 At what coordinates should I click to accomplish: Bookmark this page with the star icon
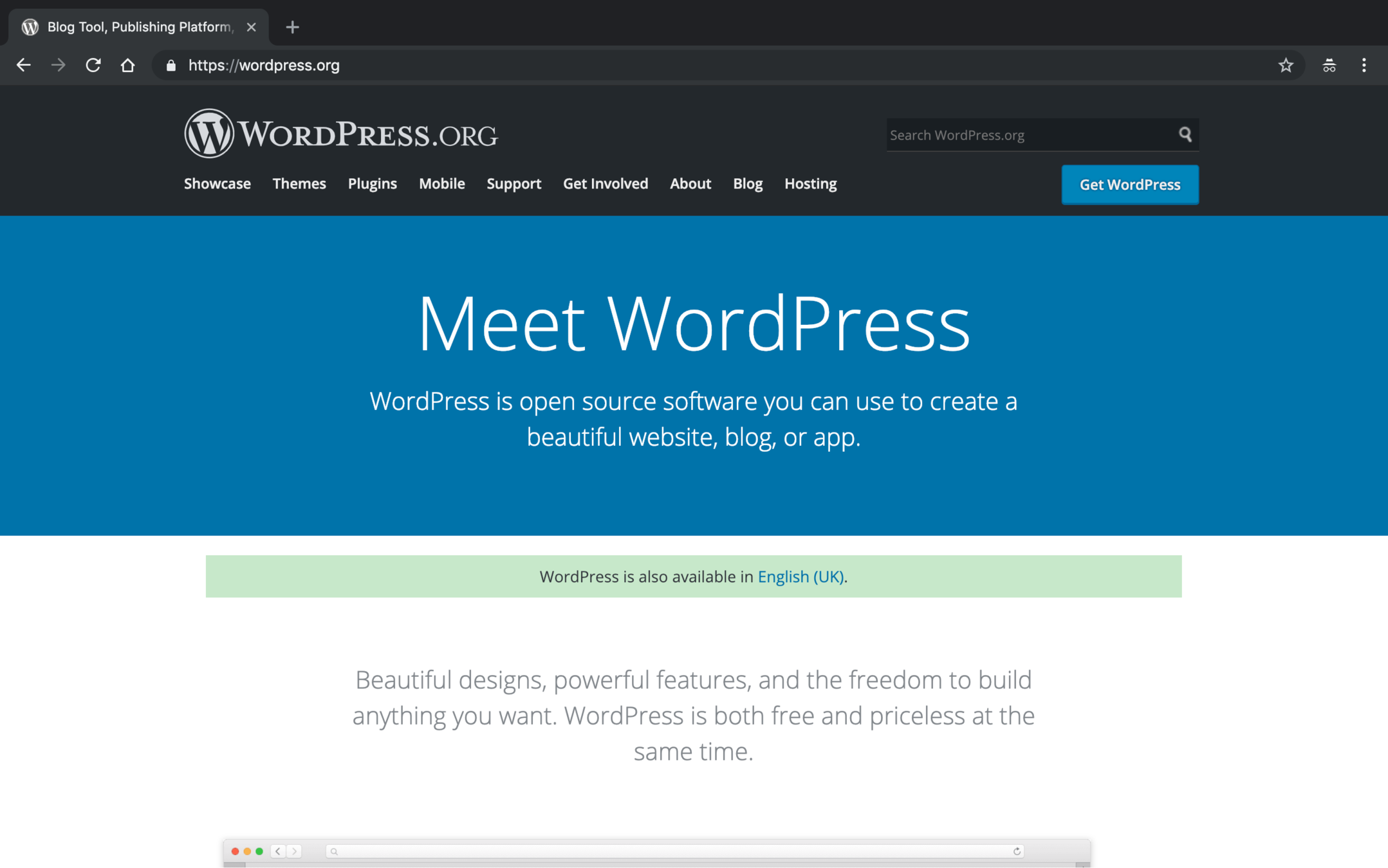[x=1285, y=65]
